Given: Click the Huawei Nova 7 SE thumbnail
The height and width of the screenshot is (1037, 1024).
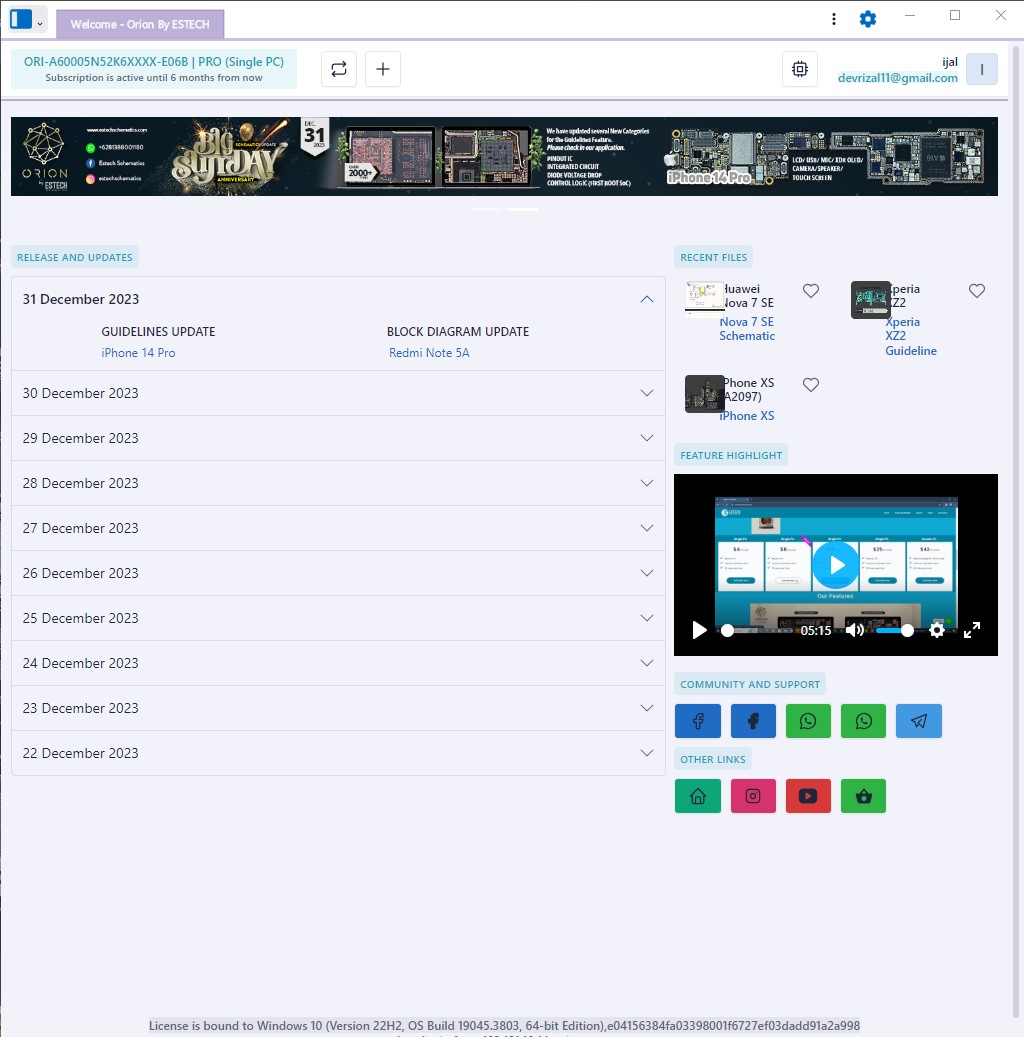Looking at the screenshot, I should 704,299.
